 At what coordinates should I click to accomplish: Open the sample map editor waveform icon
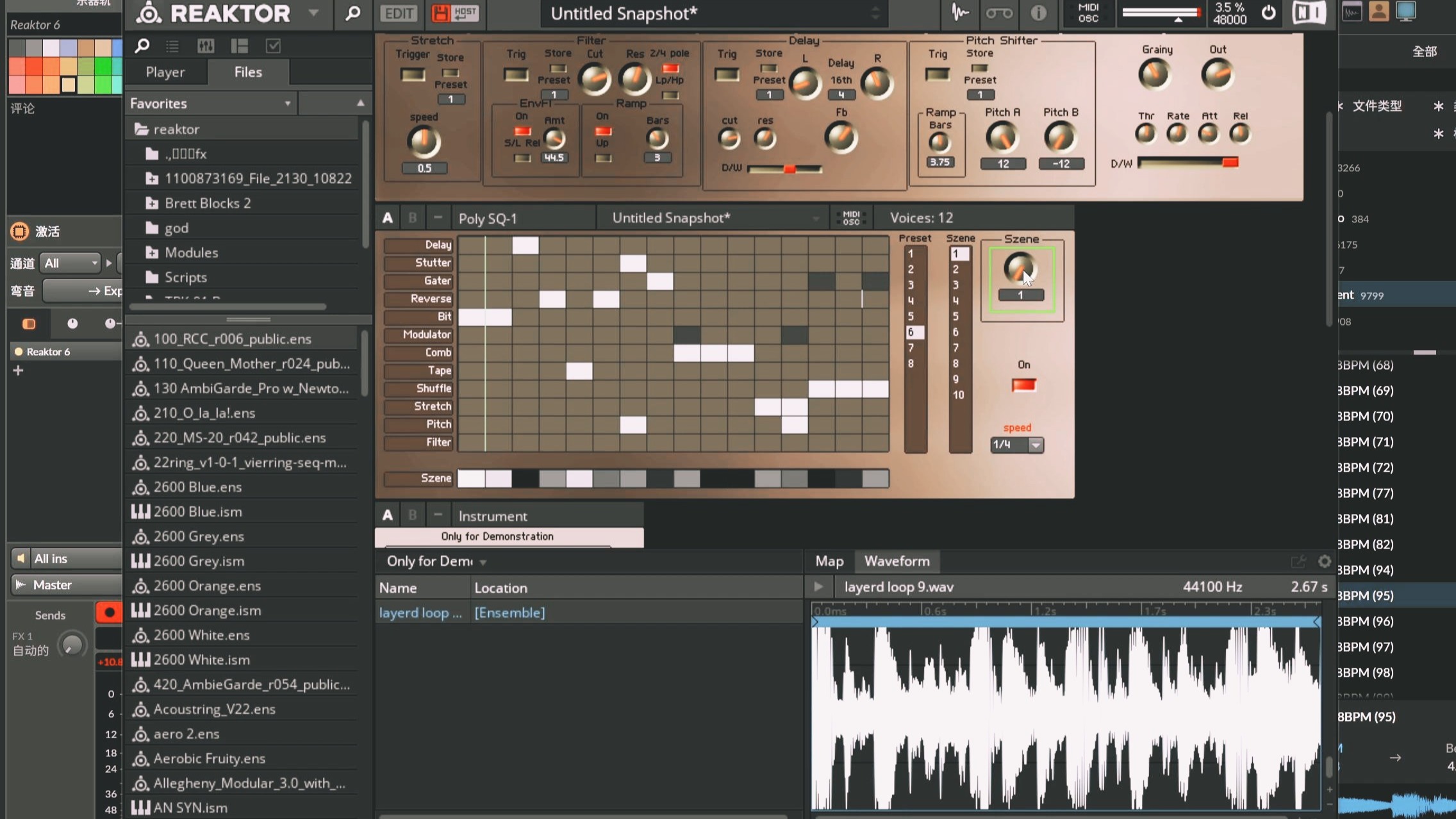959,13
